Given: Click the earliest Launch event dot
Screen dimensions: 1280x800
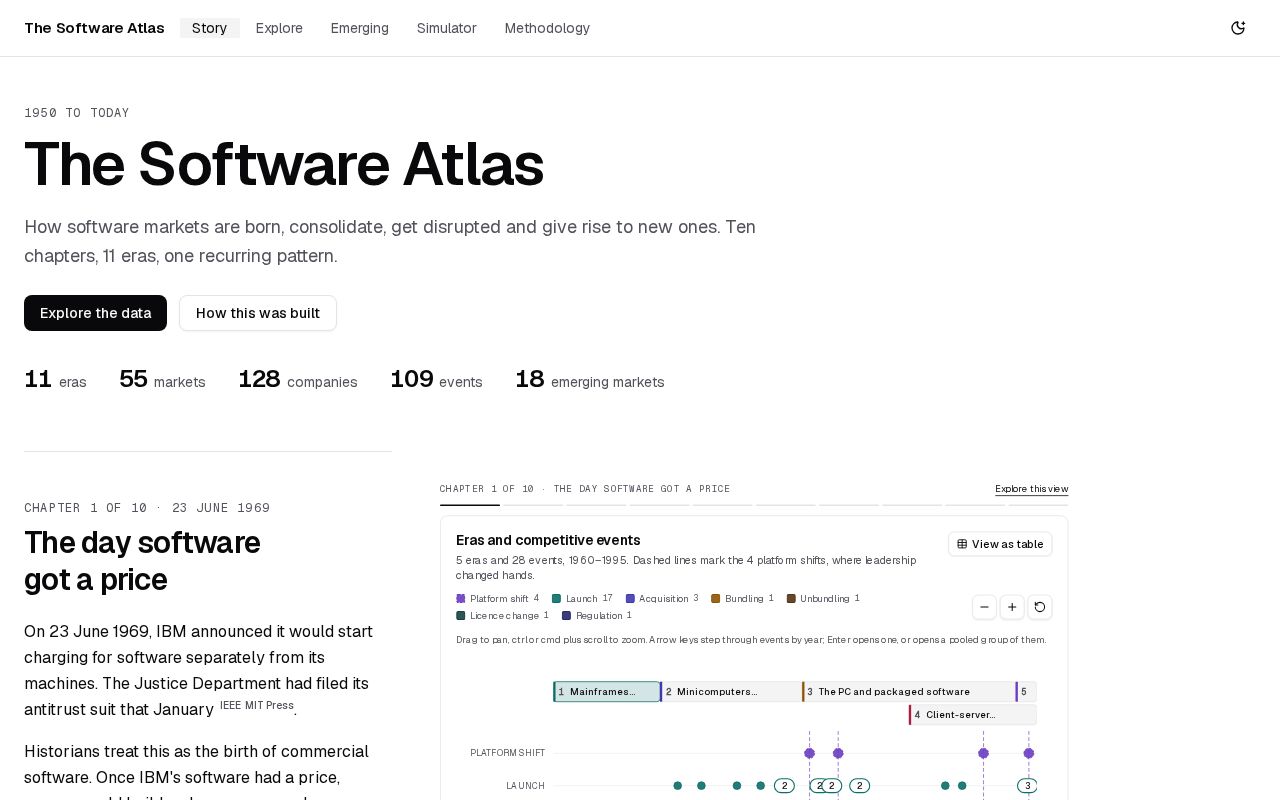Looking at the screenshot, I should 678,786.
